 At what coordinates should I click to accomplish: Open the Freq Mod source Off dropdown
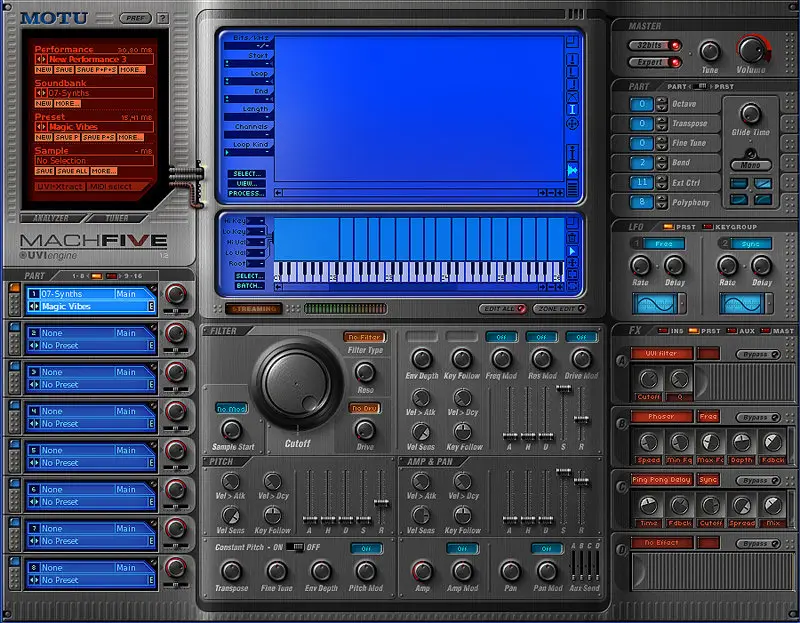point(502,337)
